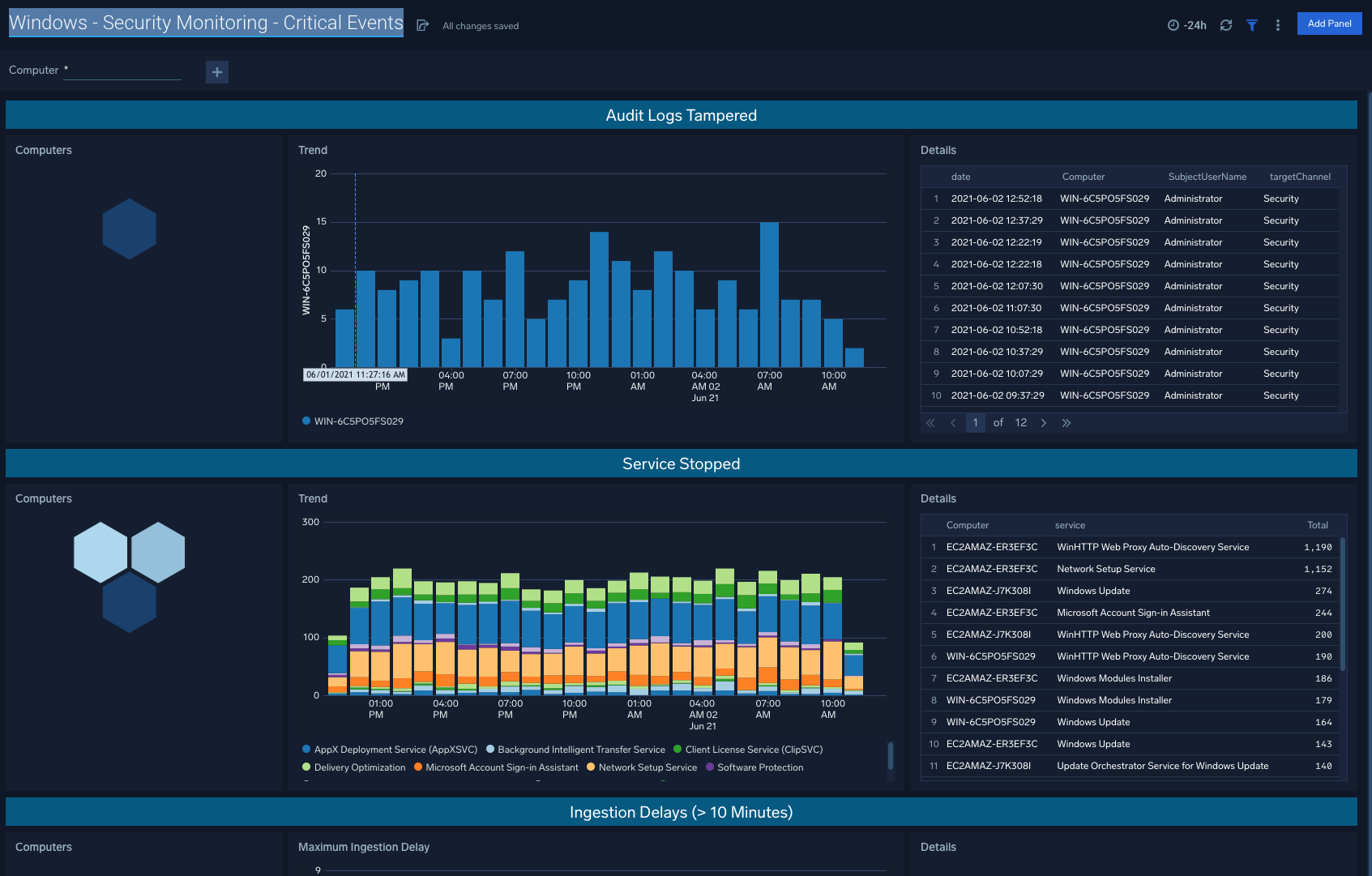Click the Add Panel button

pos(1329,24)
